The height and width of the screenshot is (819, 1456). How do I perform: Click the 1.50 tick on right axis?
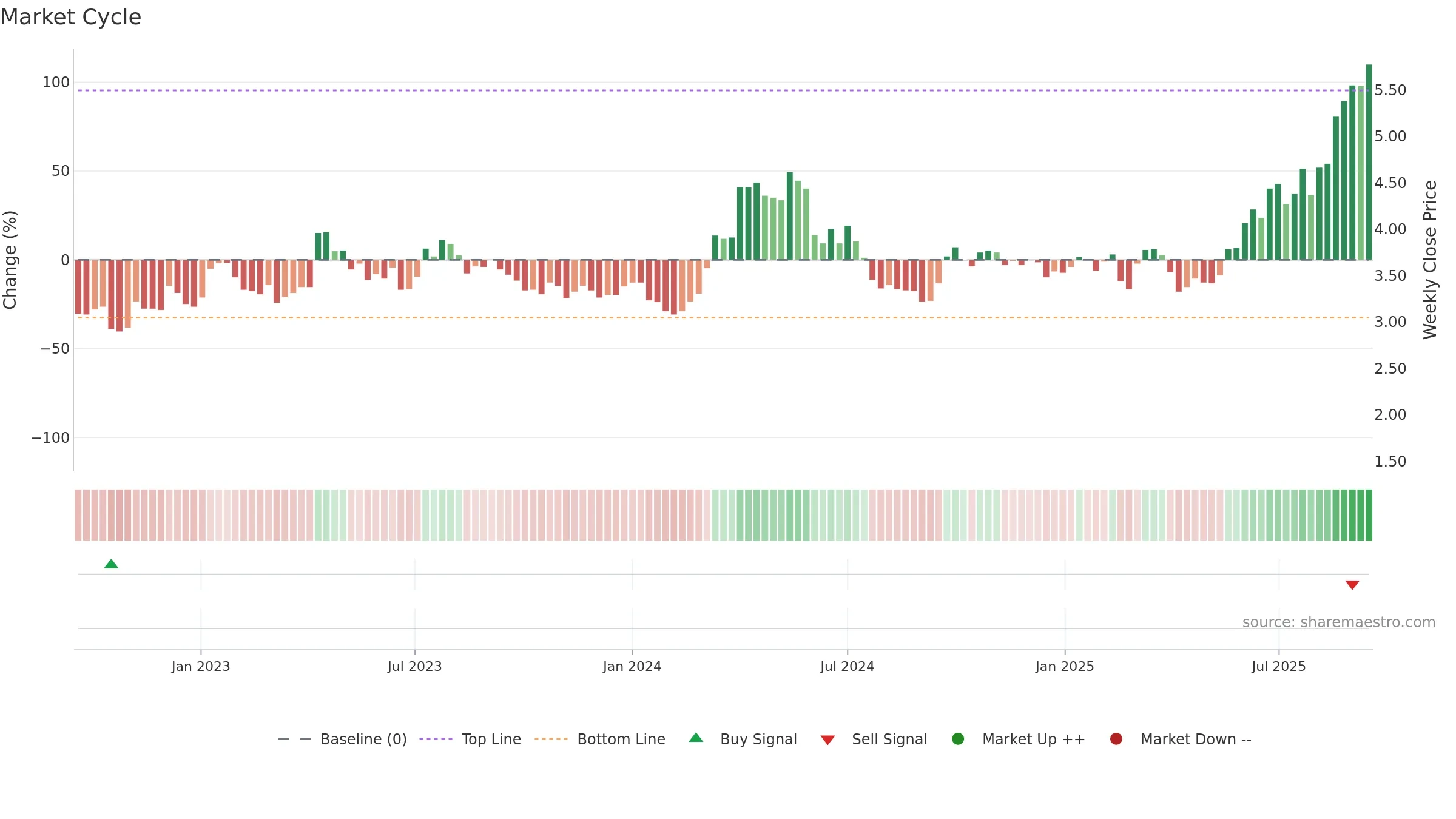1390,462
